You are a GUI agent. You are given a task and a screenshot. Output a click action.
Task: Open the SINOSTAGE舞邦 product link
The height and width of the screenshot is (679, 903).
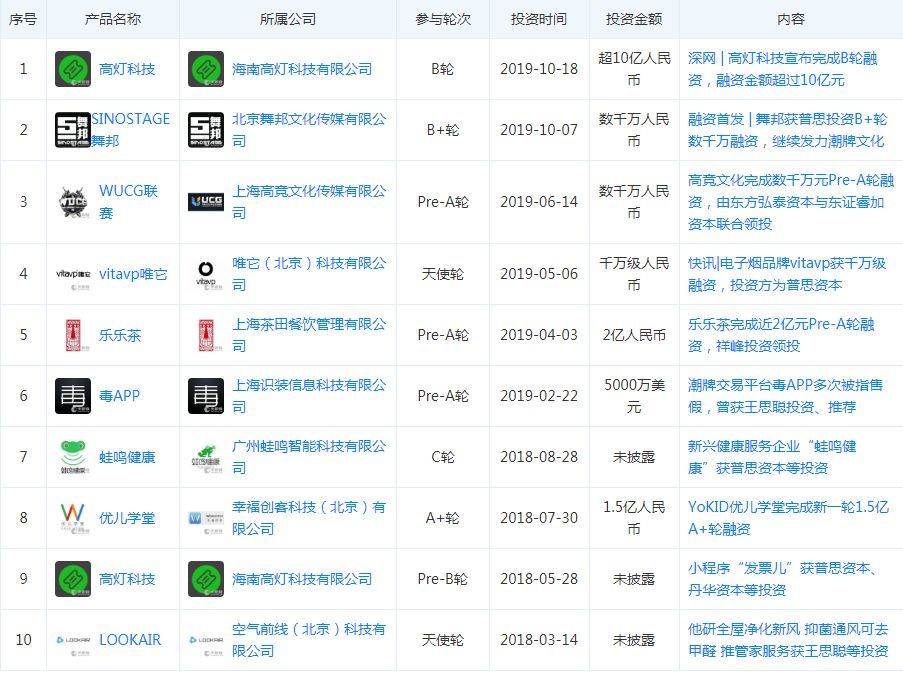tap(131, 130)
